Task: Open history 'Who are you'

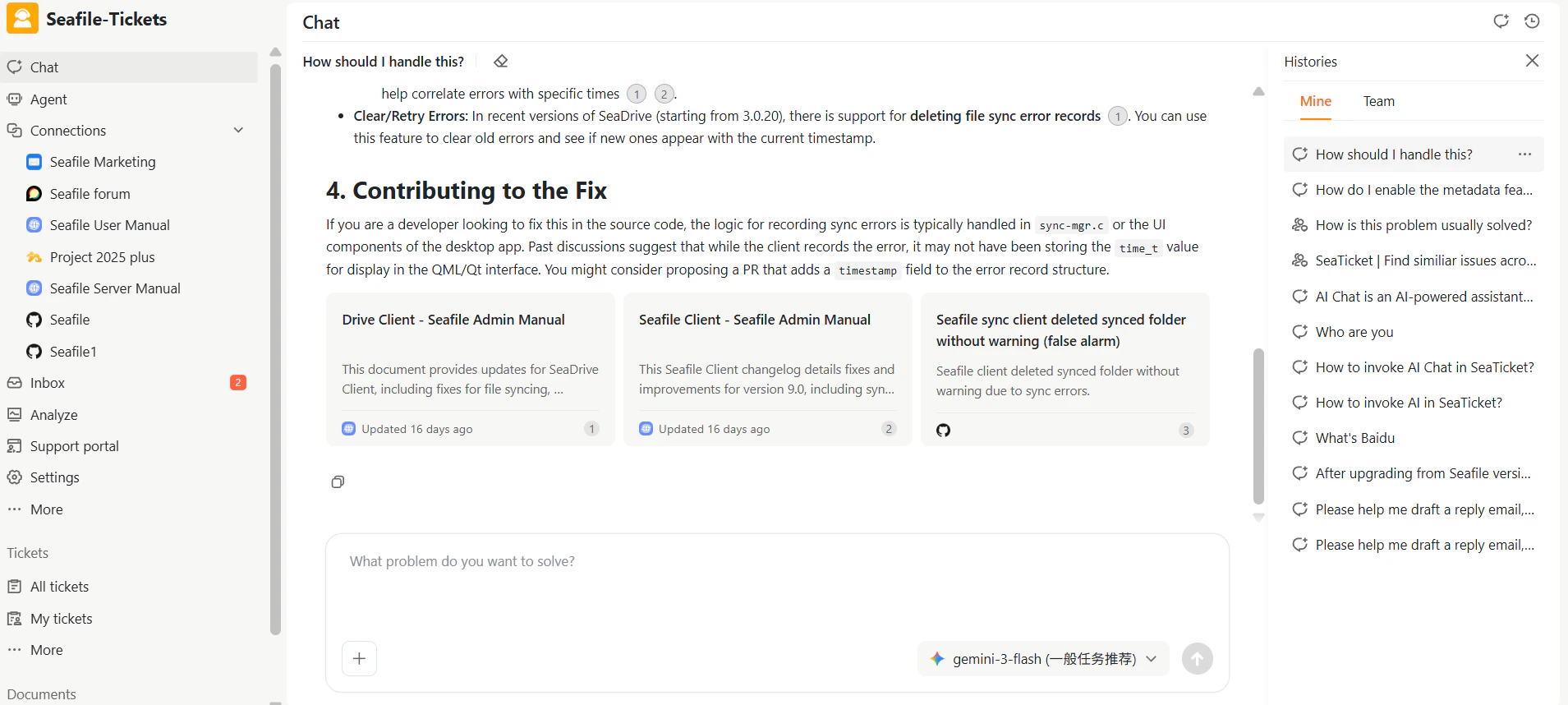Action: [1414, 332]
